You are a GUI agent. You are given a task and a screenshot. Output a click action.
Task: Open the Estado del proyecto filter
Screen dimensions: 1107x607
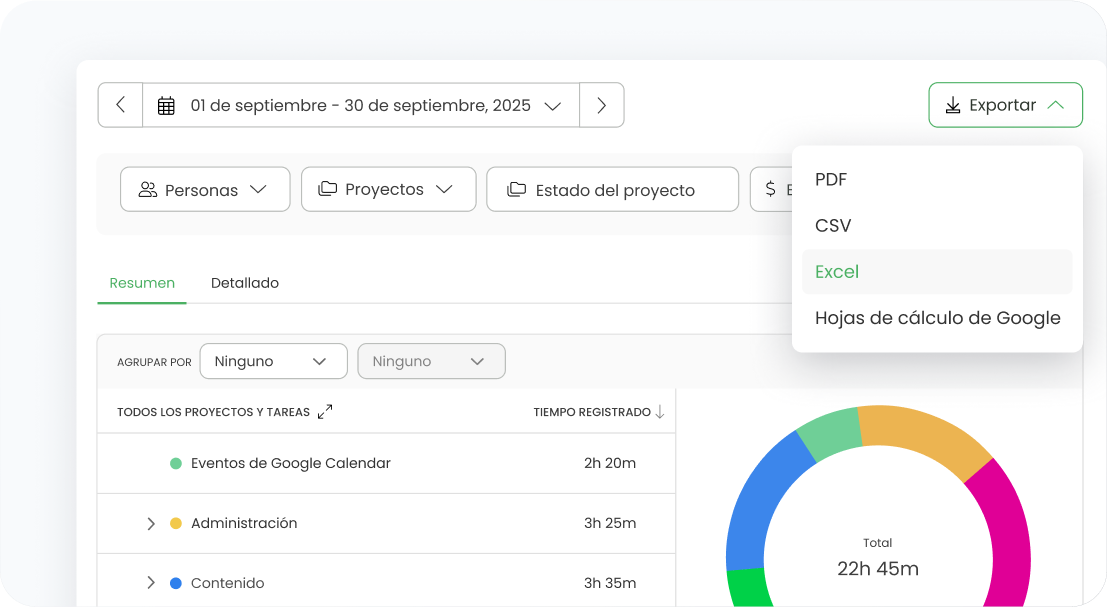coord(613,189)
